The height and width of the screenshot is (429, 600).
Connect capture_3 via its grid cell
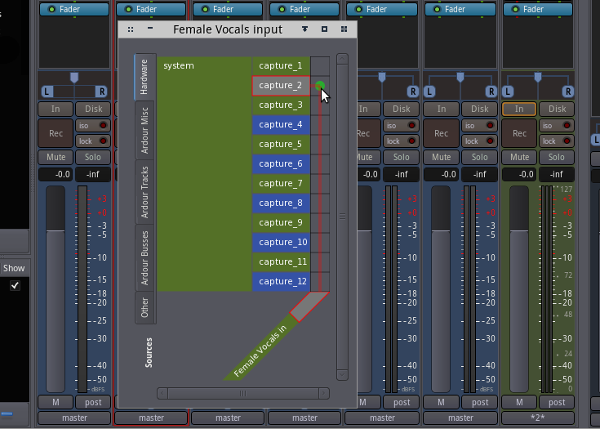point(320,105)
